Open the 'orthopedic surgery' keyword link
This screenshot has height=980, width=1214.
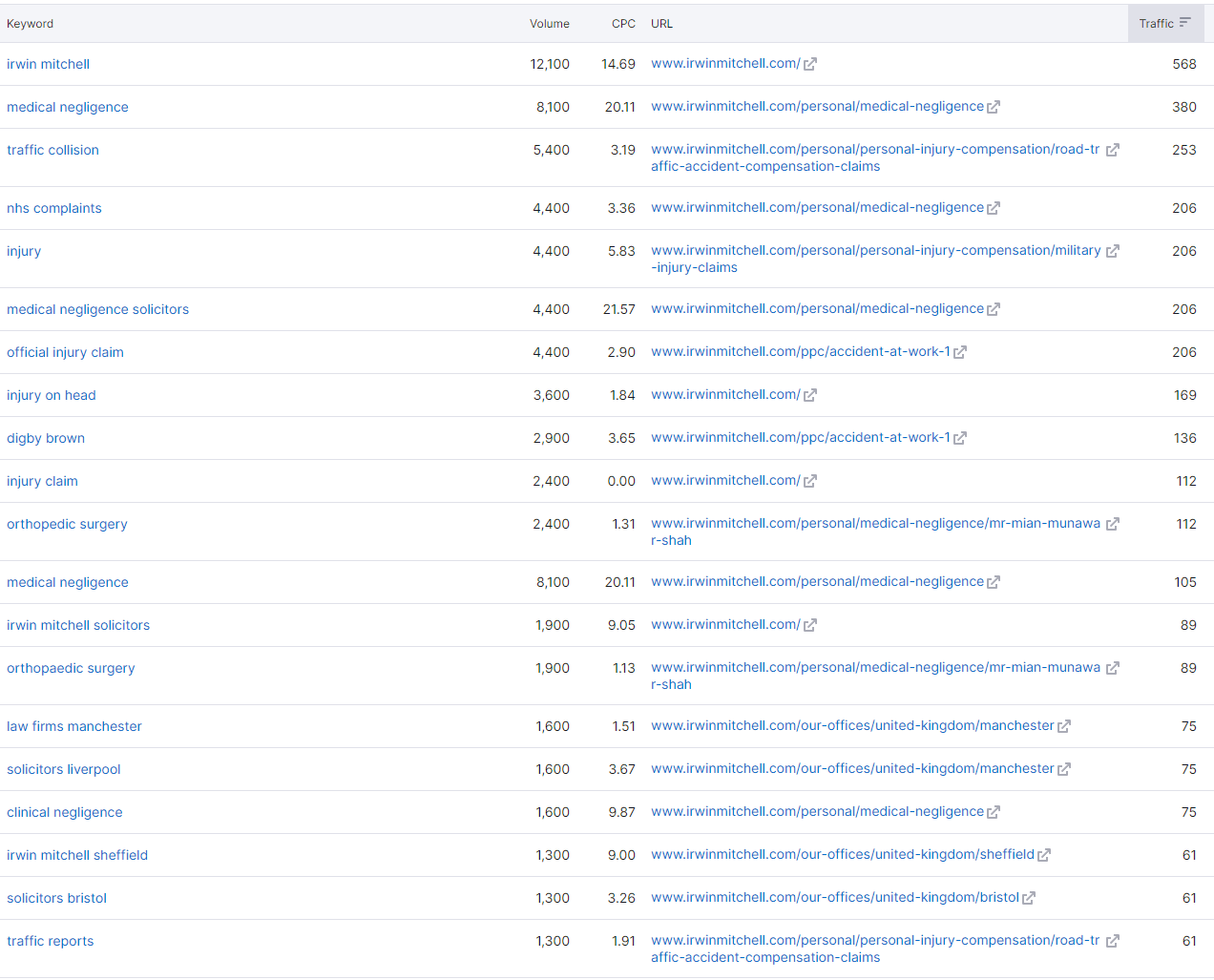67,524
